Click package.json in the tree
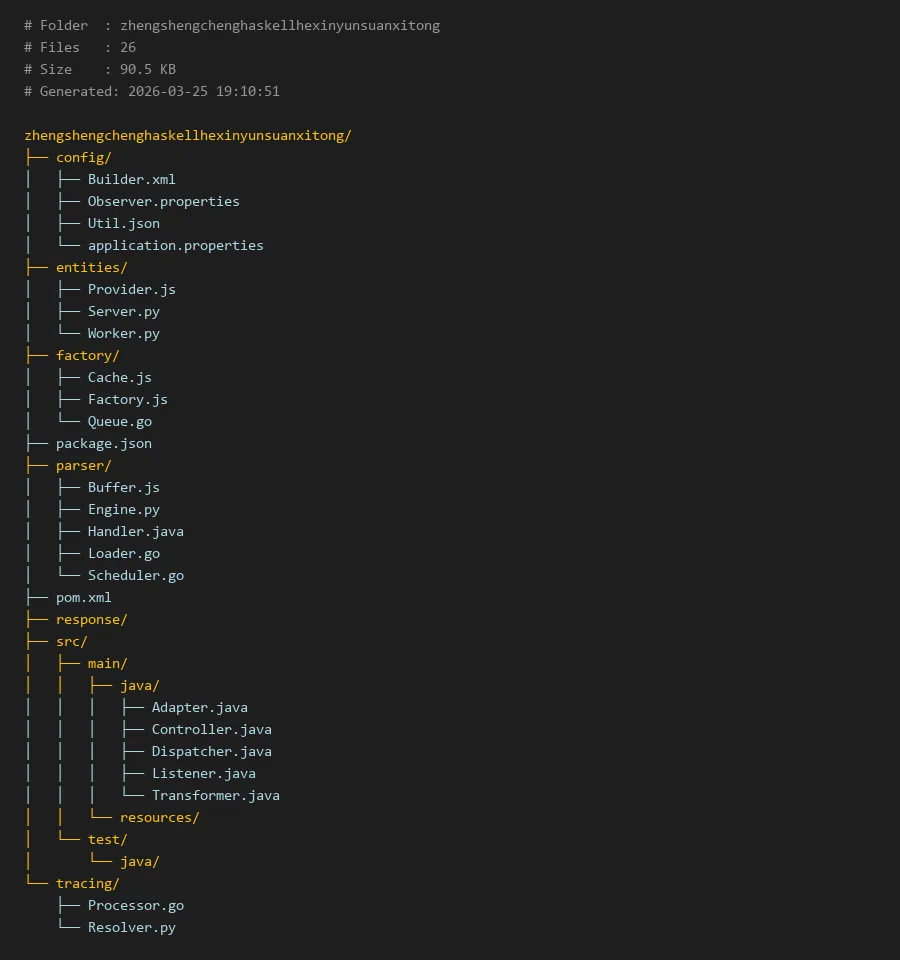 pyautogui.click(x=103, y=443)
